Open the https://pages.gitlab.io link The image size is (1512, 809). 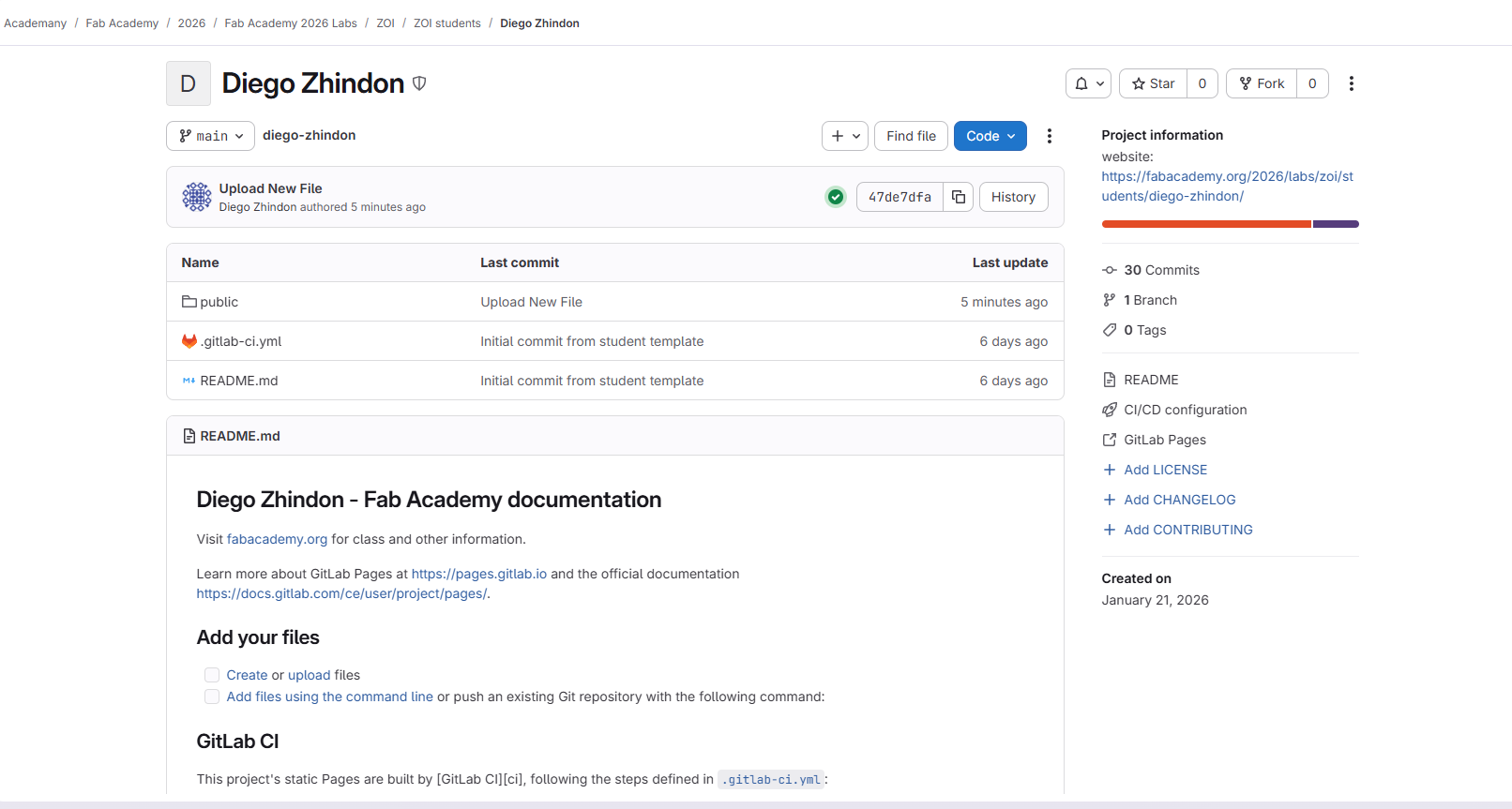(479, 574)
